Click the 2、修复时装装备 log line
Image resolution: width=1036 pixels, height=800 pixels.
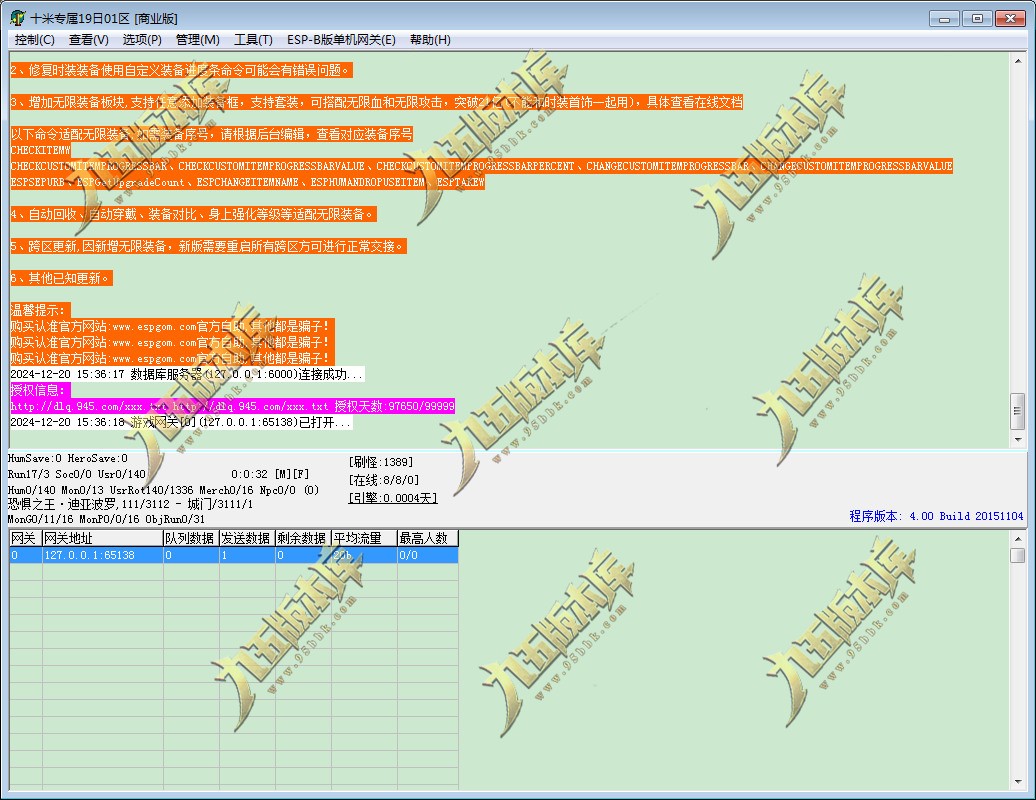[181, 70]
